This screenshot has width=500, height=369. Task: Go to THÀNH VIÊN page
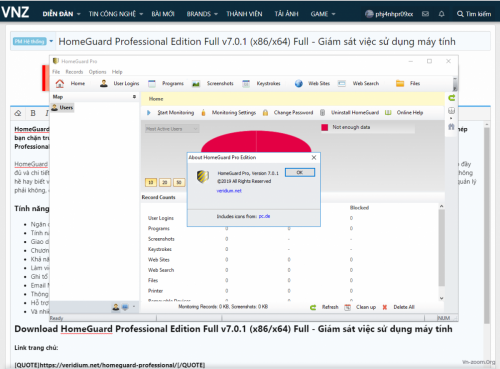244,14
